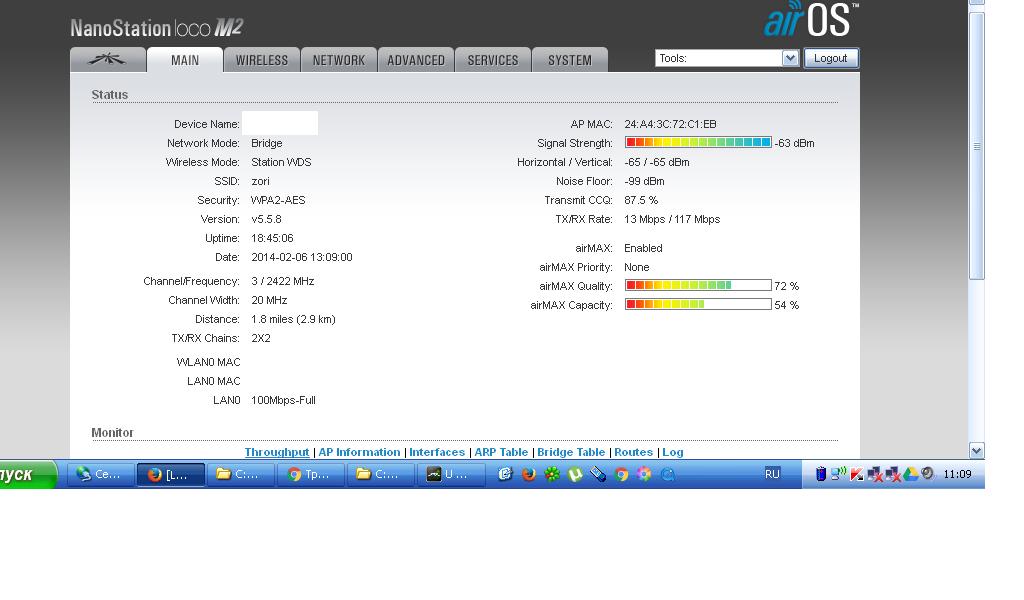
Task: Switch to the 'U...' monitor taskbar window
Action: pos(453,475)
